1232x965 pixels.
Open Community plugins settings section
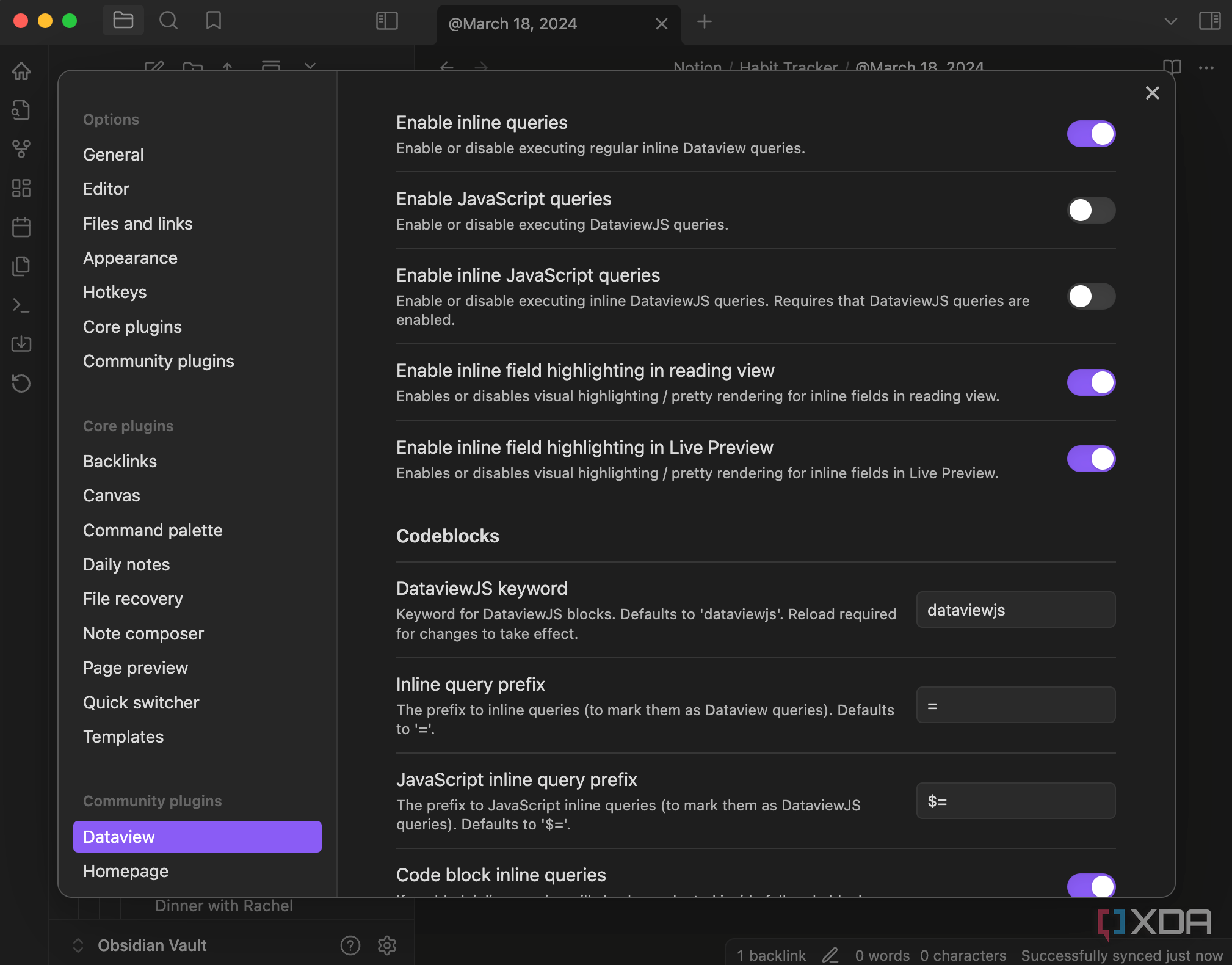click(x=197, y=361)
